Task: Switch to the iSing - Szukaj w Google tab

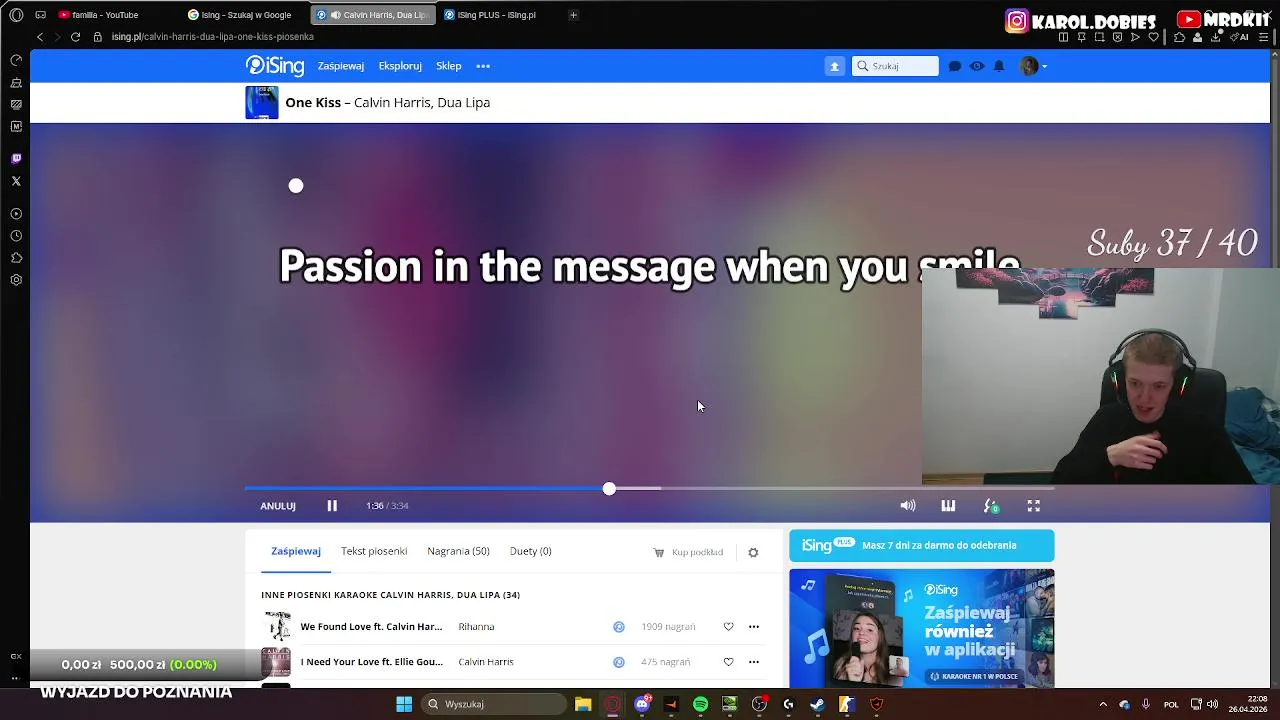Action: (246, 15)
